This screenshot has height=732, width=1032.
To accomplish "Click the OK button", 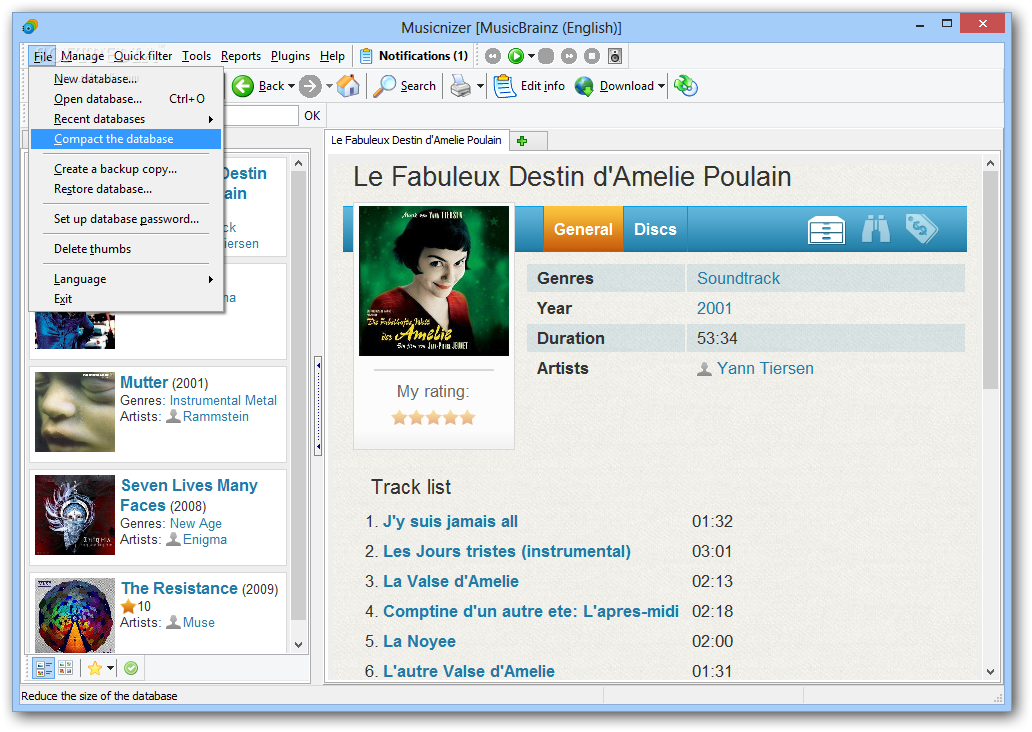I will coord(312,116).
